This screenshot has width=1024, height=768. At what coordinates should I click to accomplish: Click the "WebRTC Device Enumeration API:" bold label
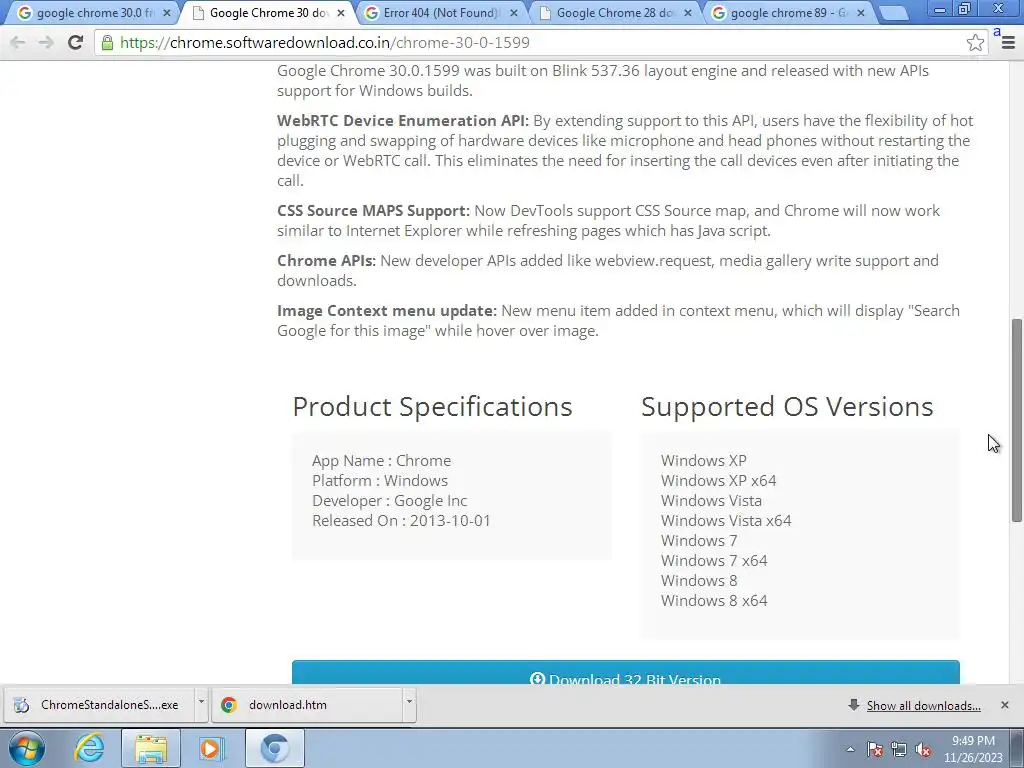tap(403, 121)
